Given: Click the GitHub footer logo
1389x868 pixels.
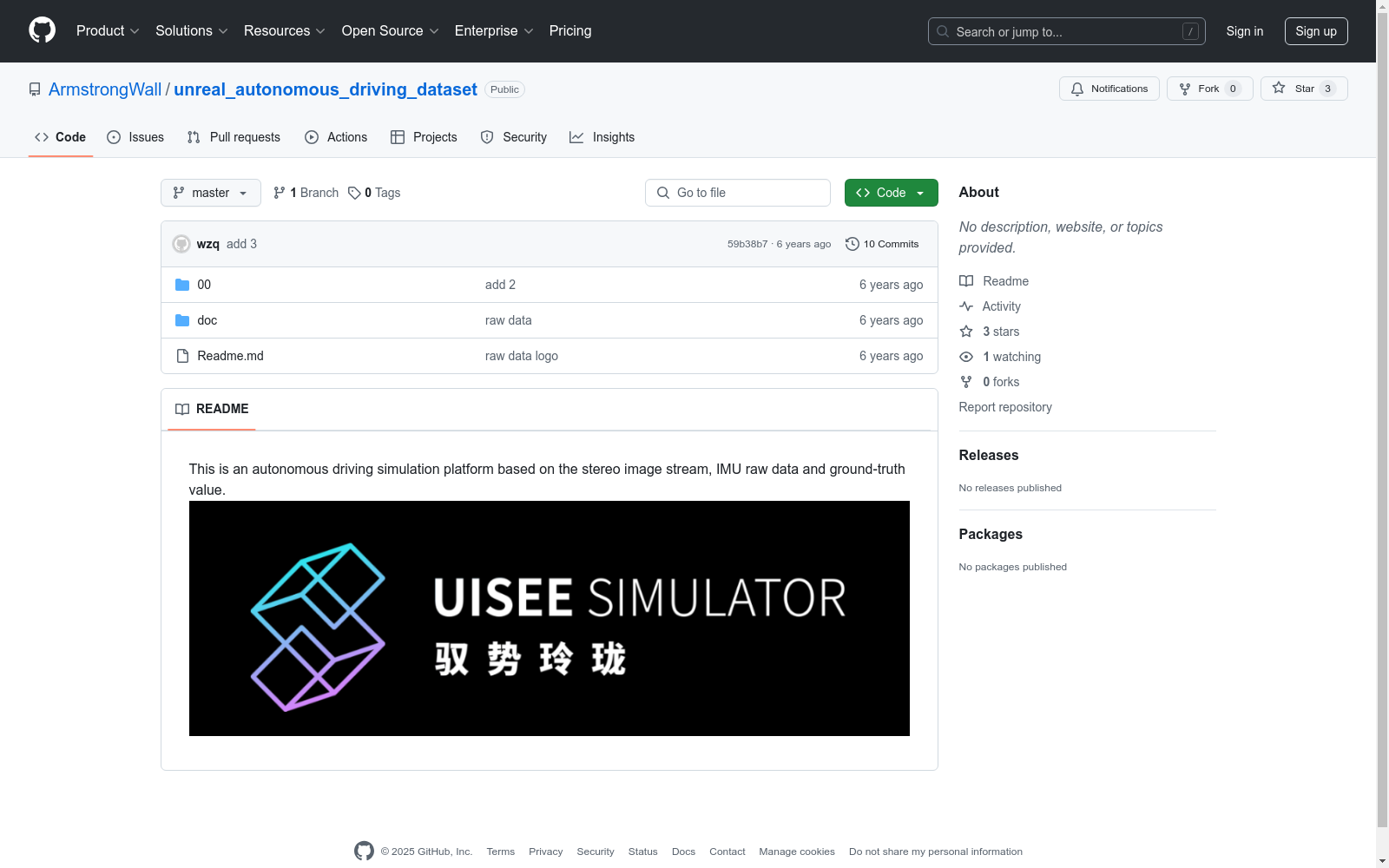Looking at the screenshot, I should 365,852.
